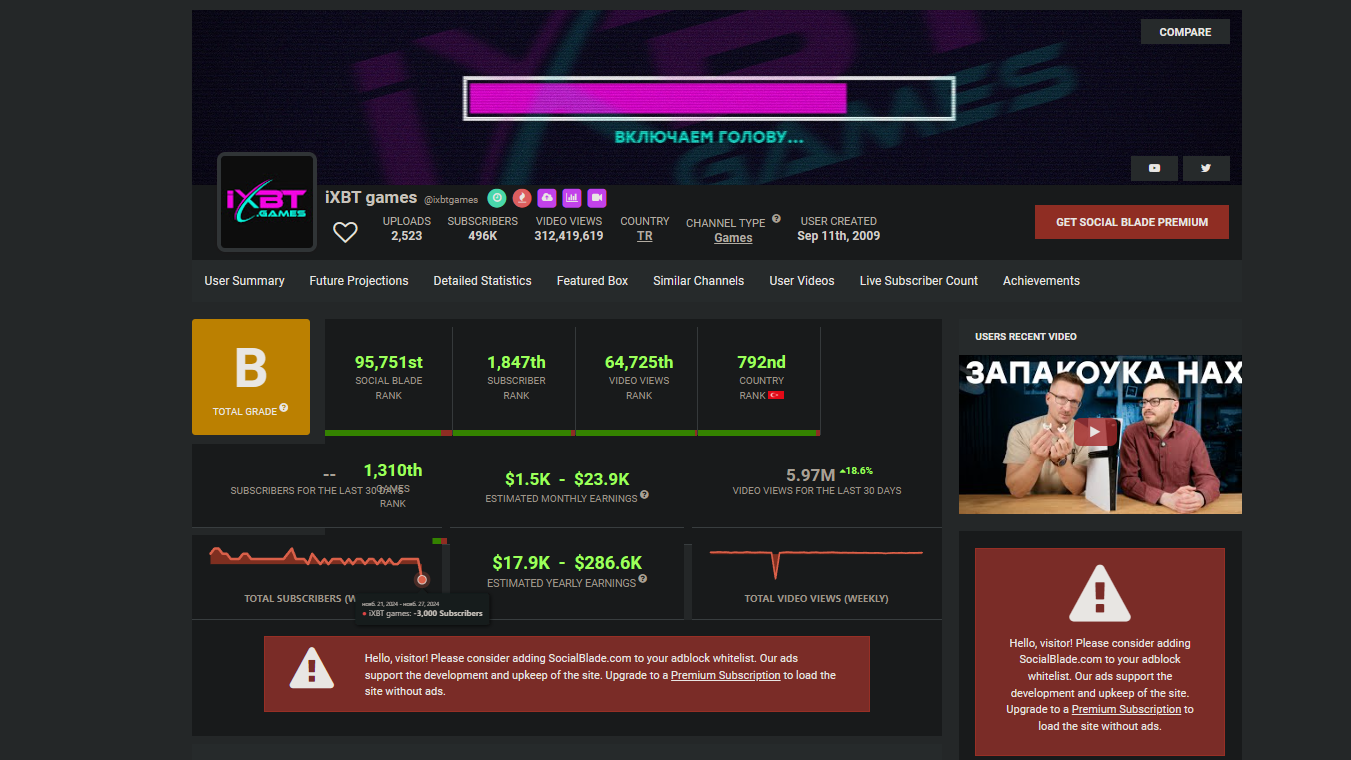Play the recent video thumbnail
The image size is (1351, 760).
point(1100,434)
